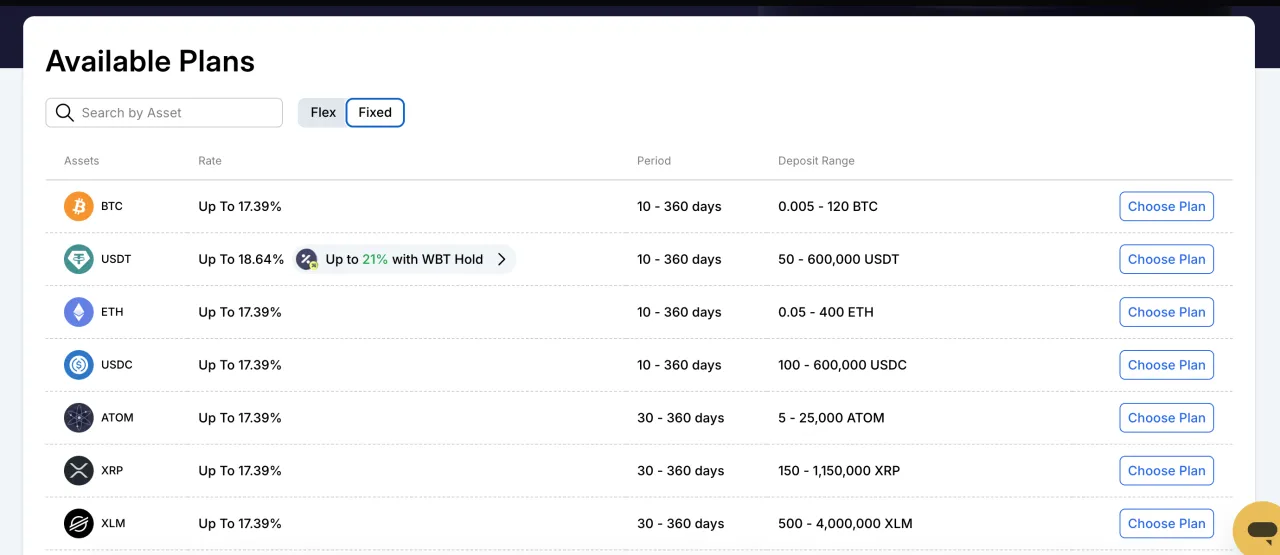Click the percent badge icon in USDT row
The width and height of the screenshot is (1280, 555).
pos(307,260)
